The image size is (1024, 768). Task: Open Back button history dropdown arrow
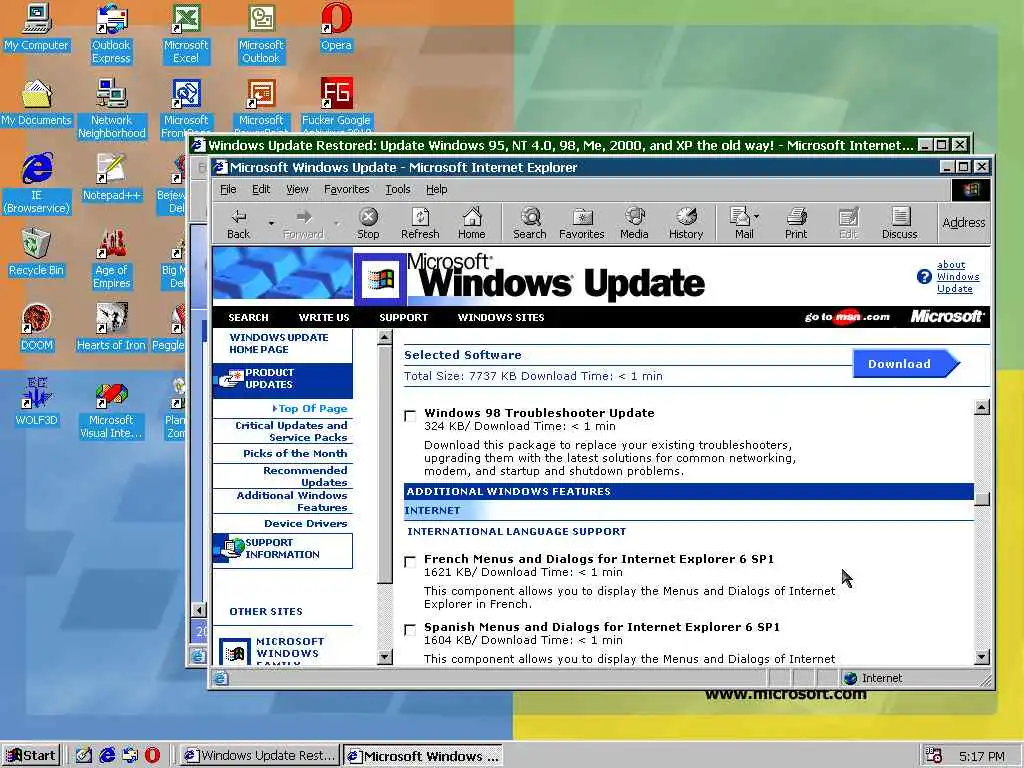coord(271,223)
